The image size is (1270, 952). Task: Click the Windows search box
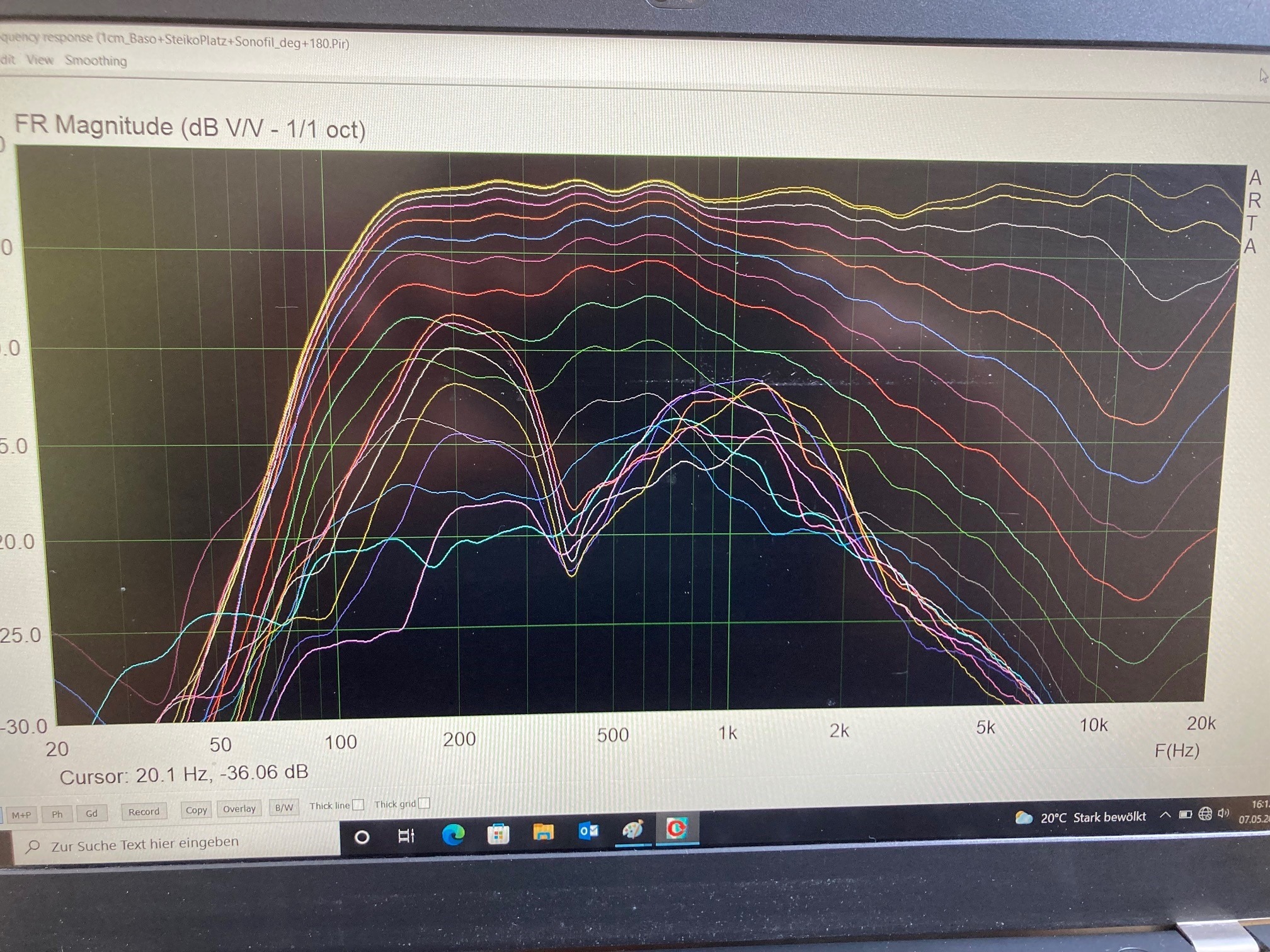(176, 843)
